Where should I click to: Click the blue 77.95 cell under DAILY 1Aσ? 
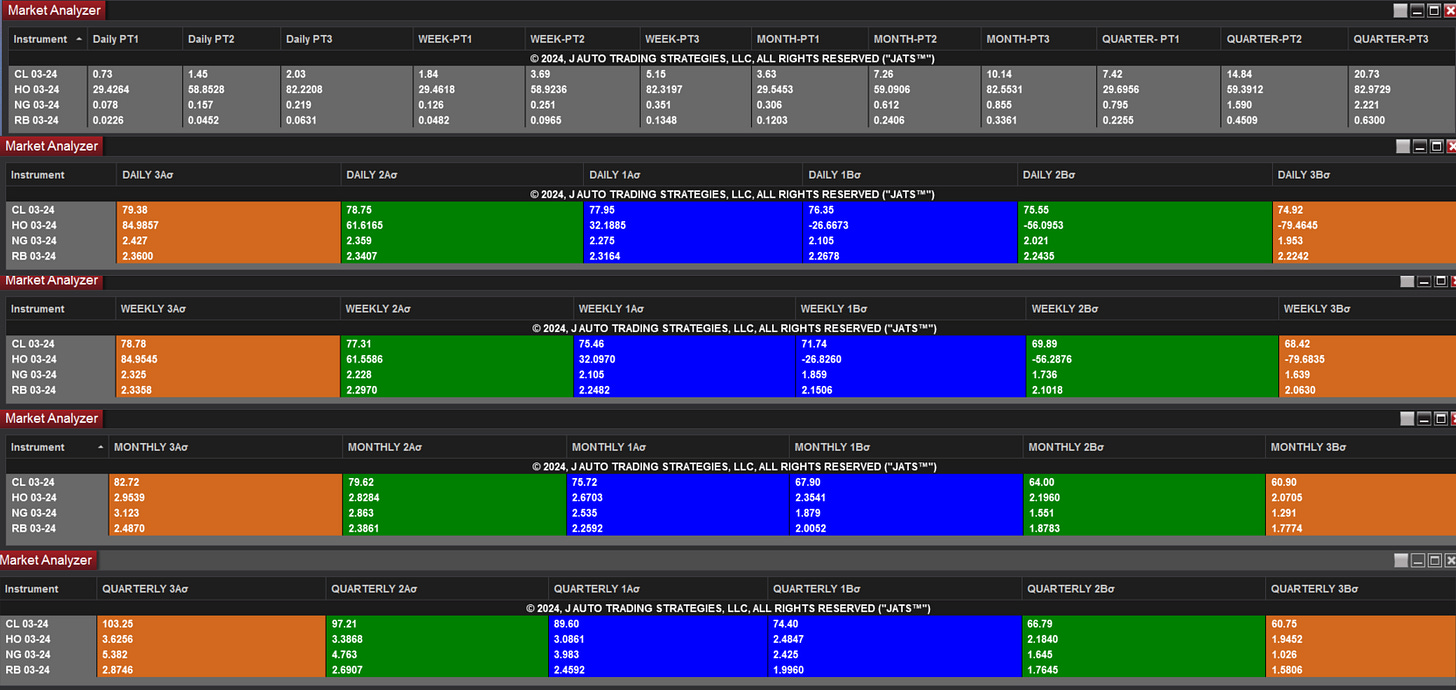(x=693, y=210)
